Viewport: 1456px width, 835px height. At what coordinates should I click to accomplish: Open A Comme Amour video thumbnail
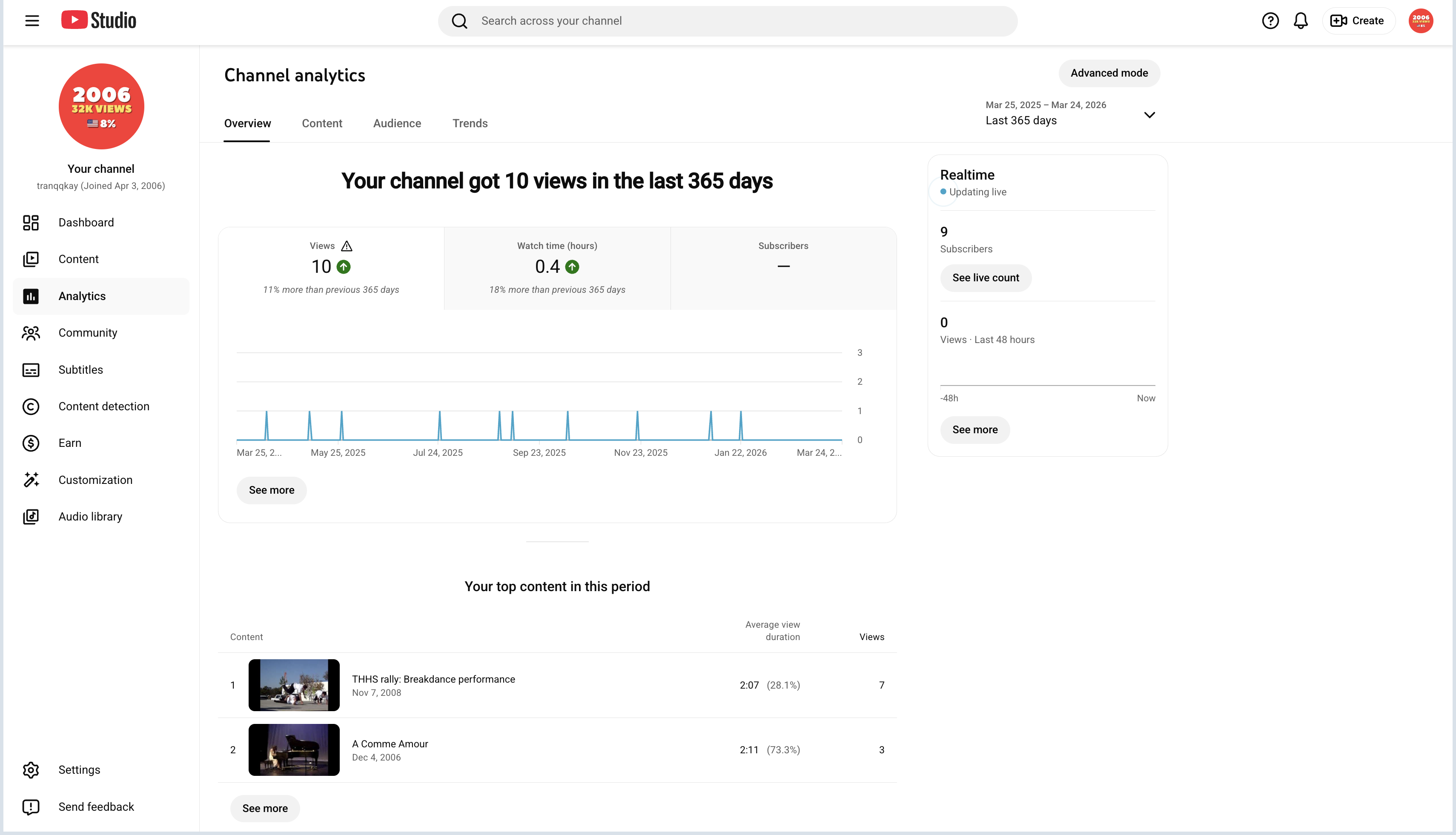(294, 750)
